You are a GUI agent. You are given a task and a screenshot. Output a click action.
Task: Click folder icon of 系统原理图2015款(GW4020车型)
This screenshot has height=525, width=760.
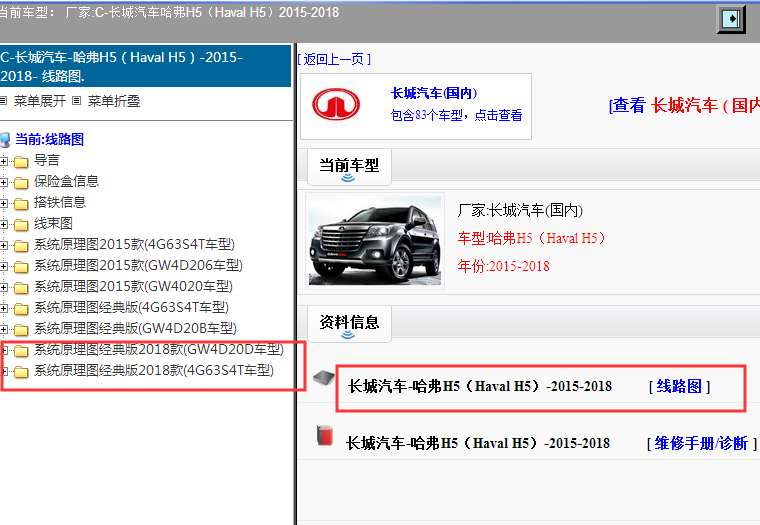21,288
